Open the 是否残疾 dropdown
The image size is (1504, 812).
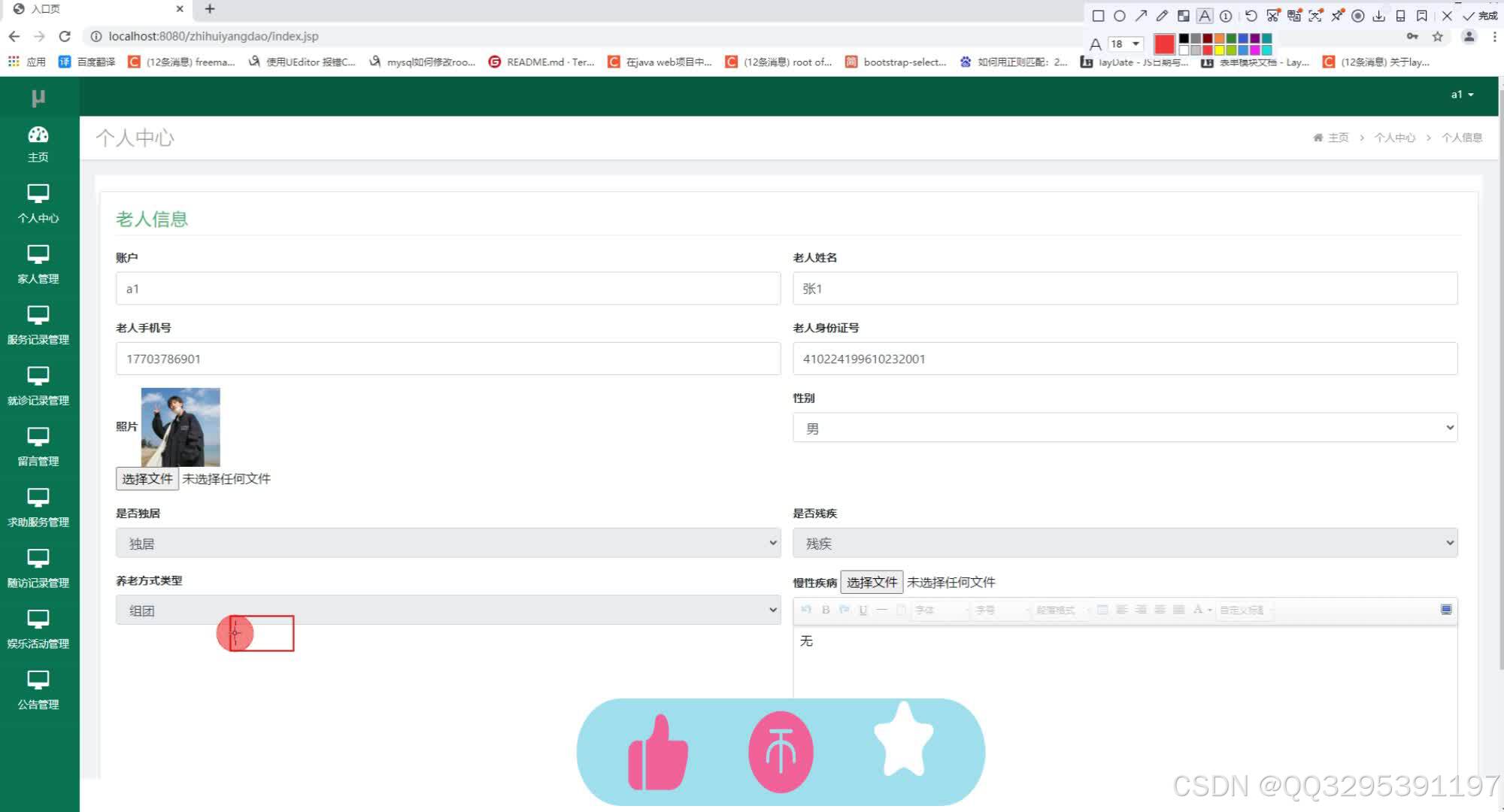(x=1125, y=543)
